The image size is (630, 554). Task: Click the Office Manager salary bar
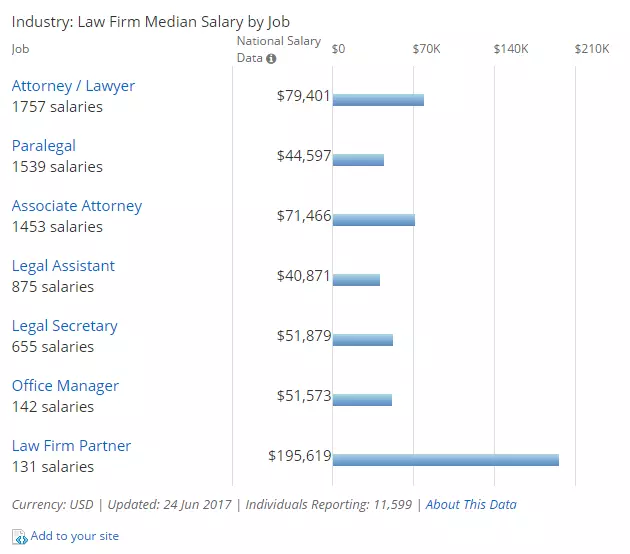click(x=362, y=400)
